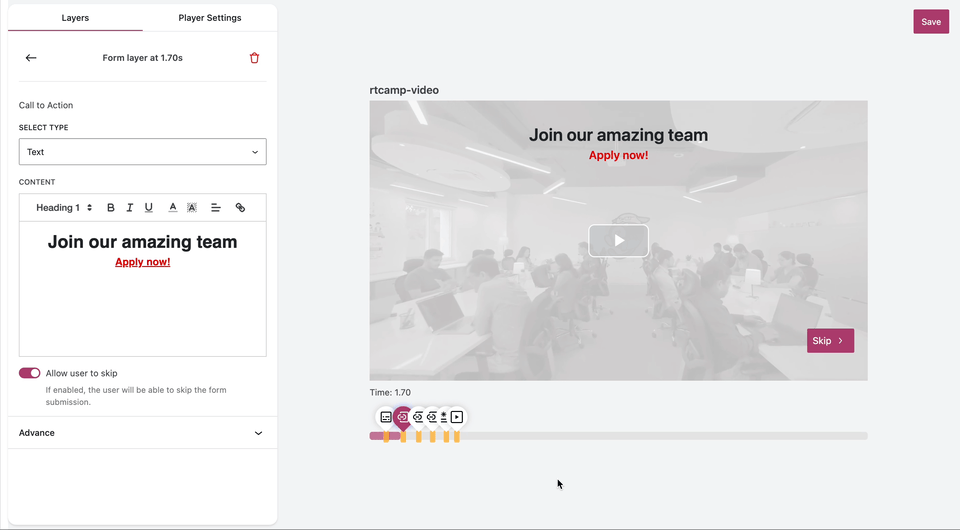Open the text background color picker
The height and width of the screenshot is (530, 960).
(x=192, y=208)
